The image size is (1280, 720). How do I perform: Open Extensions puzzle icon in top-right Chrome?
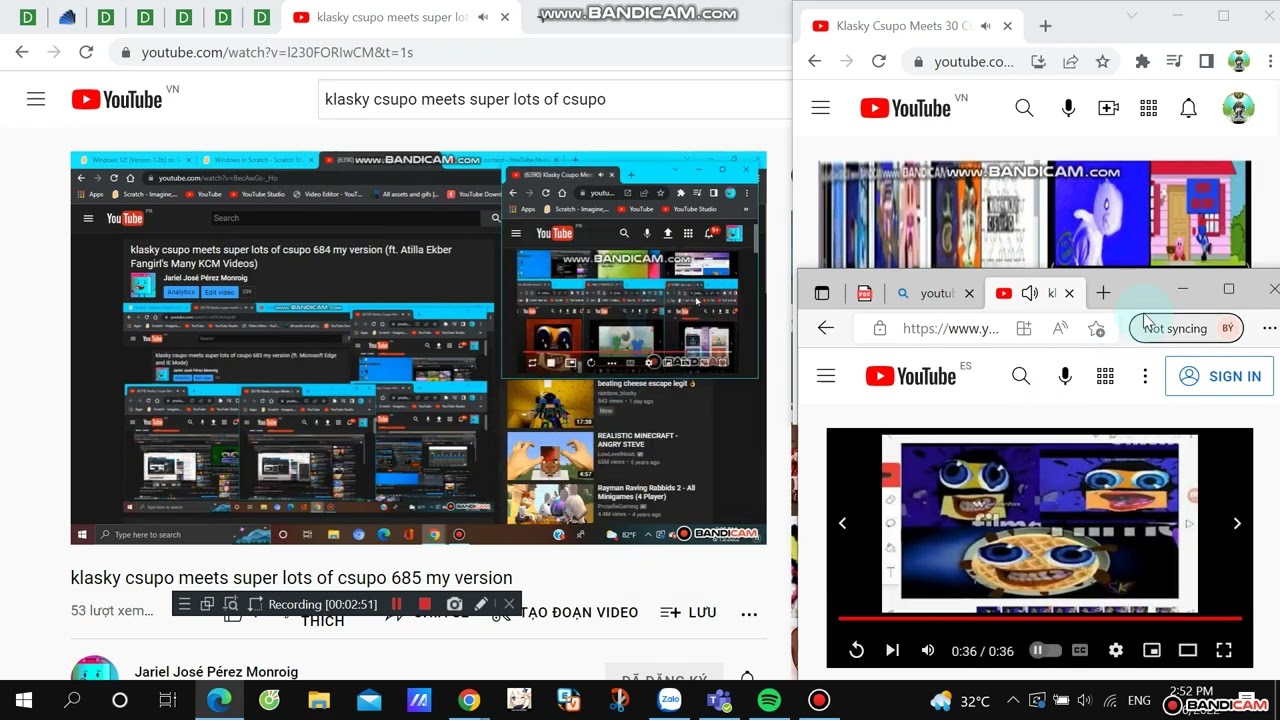(x=1142, y=61)
